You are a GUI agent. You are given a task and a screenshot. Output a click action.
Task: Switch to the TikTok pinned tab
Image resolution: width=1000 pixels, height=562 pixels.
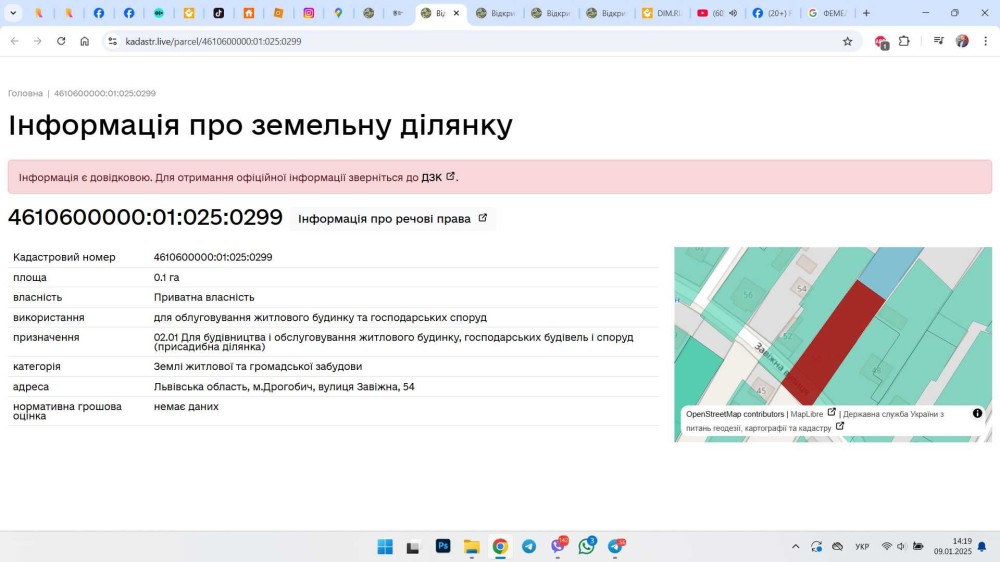point(218,13)
